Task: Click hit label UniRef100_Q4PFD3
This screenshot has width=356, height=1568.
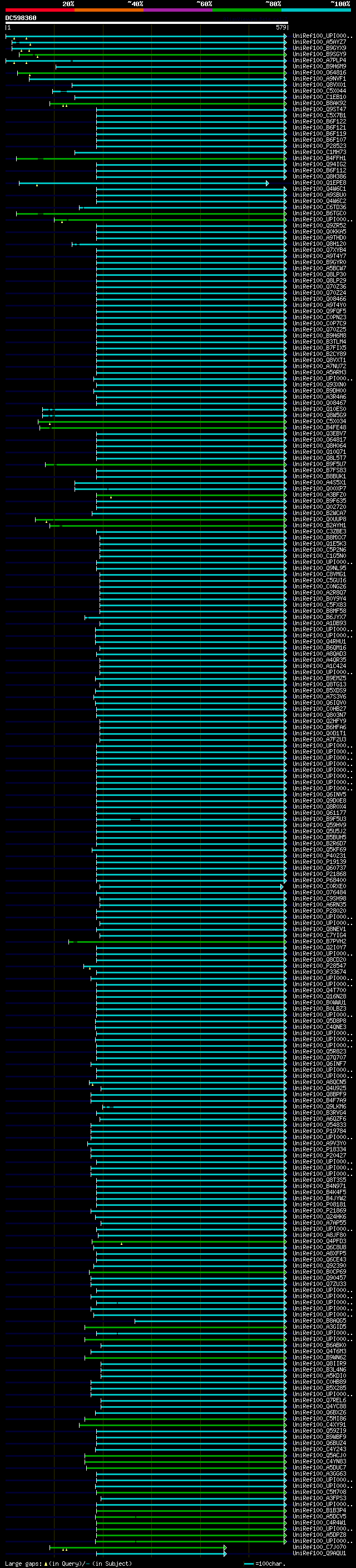Action: (319, 1241)
